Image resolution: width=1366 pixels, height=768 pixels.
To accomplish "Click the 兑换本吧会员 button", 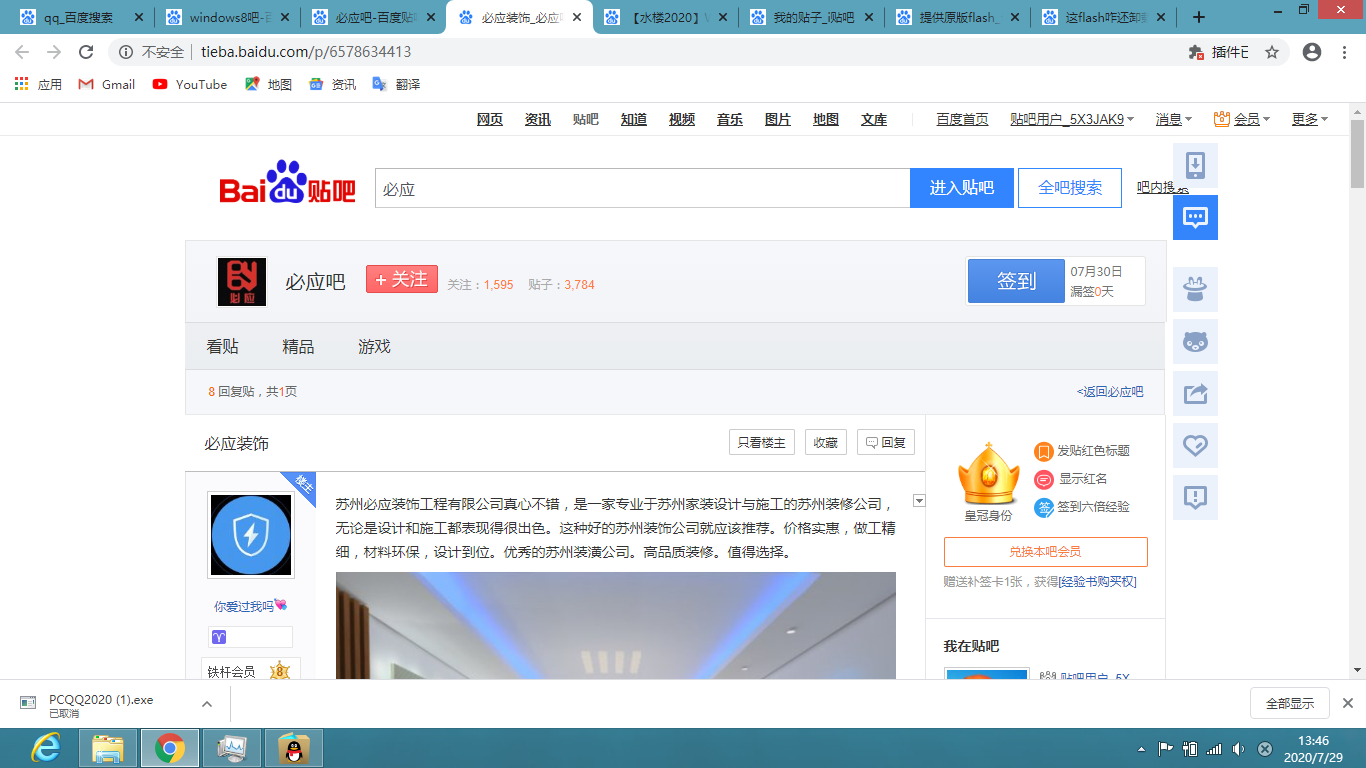I will click(1045, 552).
